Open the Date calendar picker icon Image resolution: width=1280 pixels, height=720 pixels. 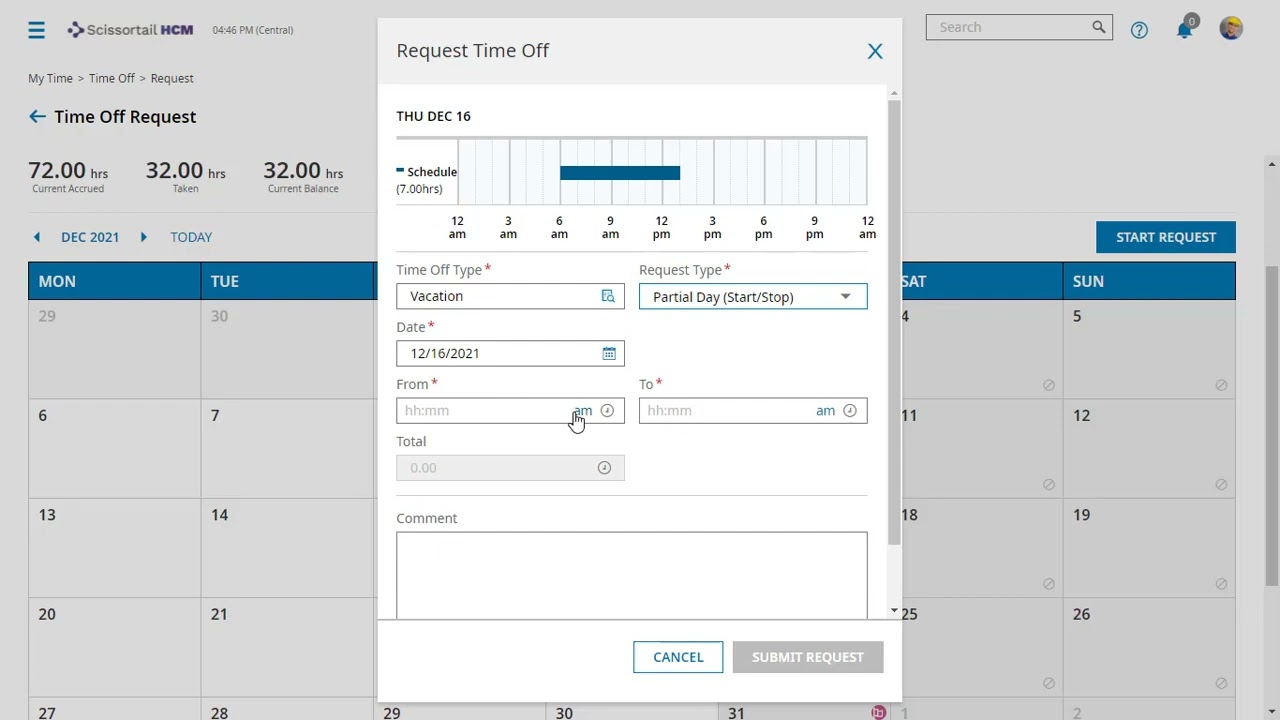click(x=608, y=353)
